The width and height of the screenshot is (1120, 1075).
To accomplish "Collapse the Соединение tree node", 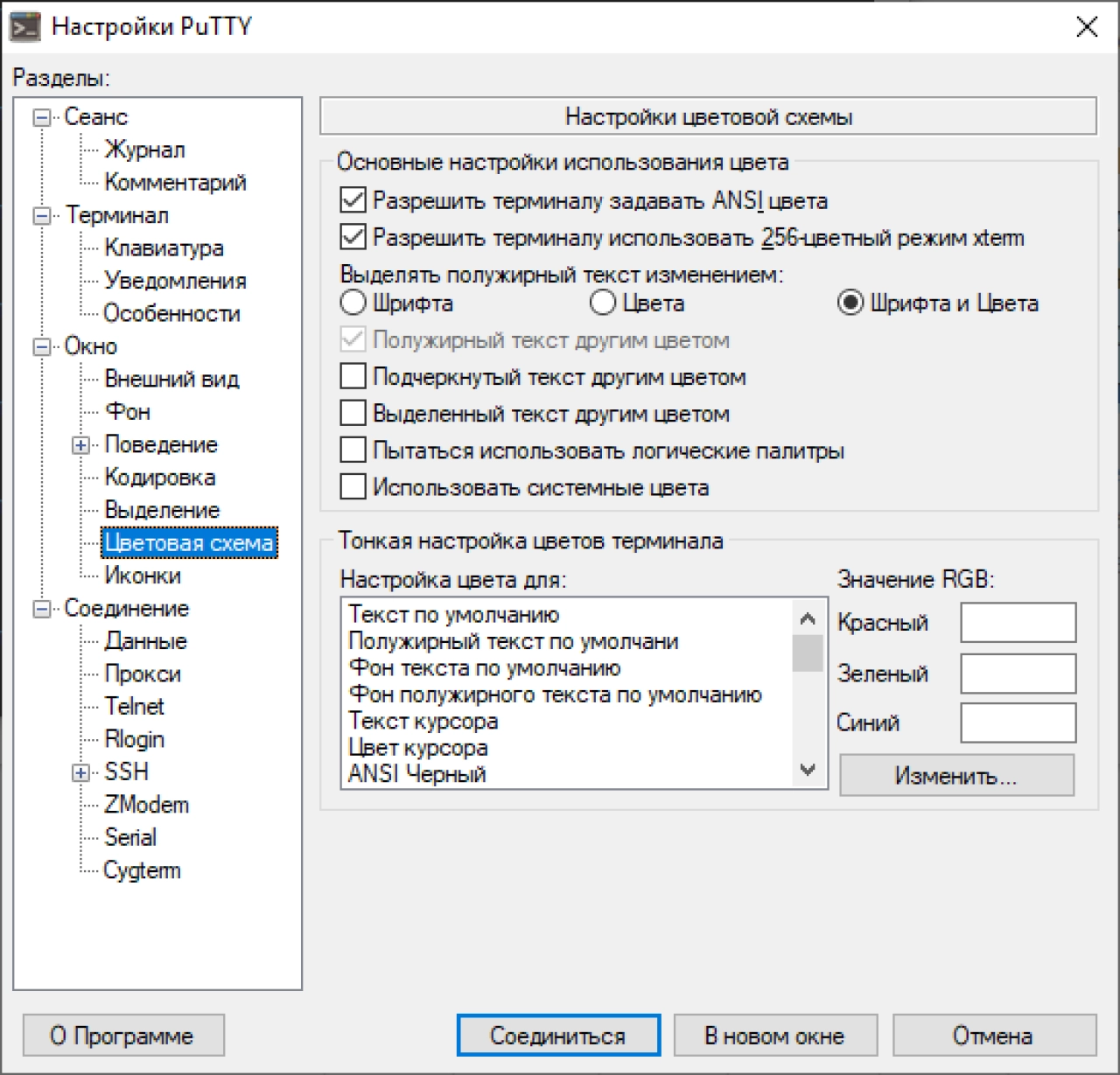I will 42,608.
